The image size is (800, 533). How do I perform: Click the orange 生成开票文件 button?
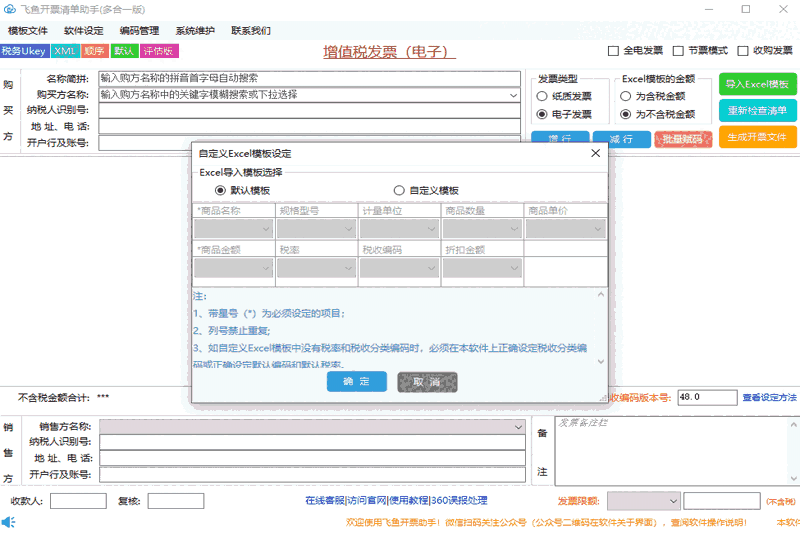(x=758, y=137)
